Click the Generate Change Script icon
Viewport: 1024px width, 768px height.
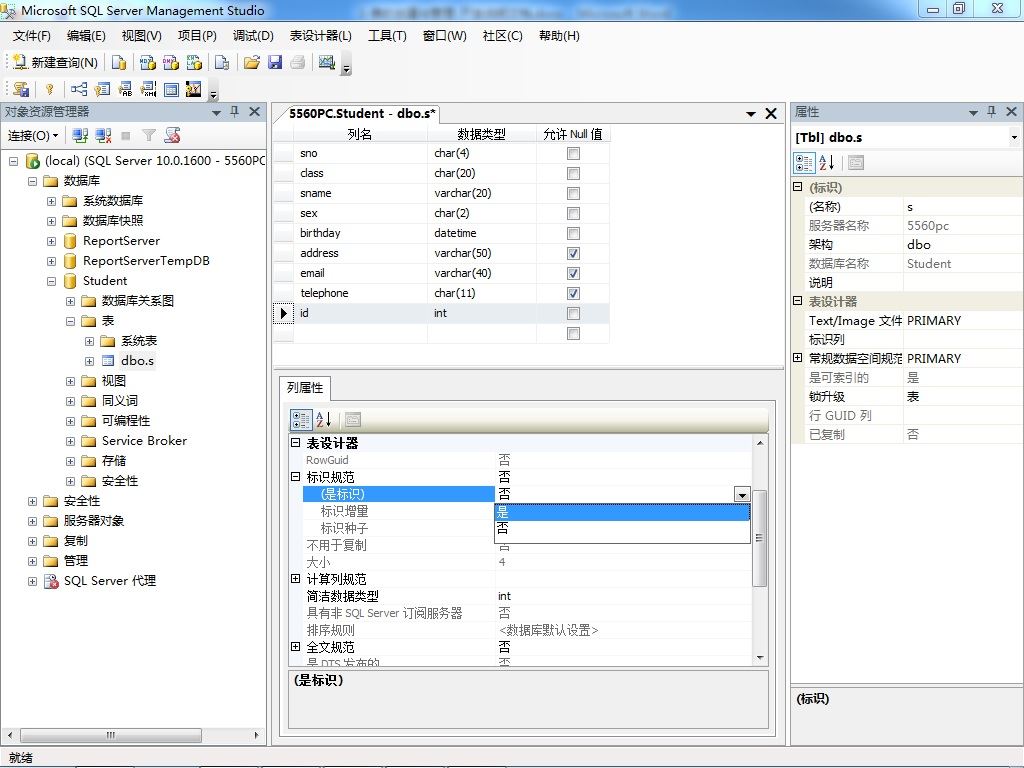[21, 89]
